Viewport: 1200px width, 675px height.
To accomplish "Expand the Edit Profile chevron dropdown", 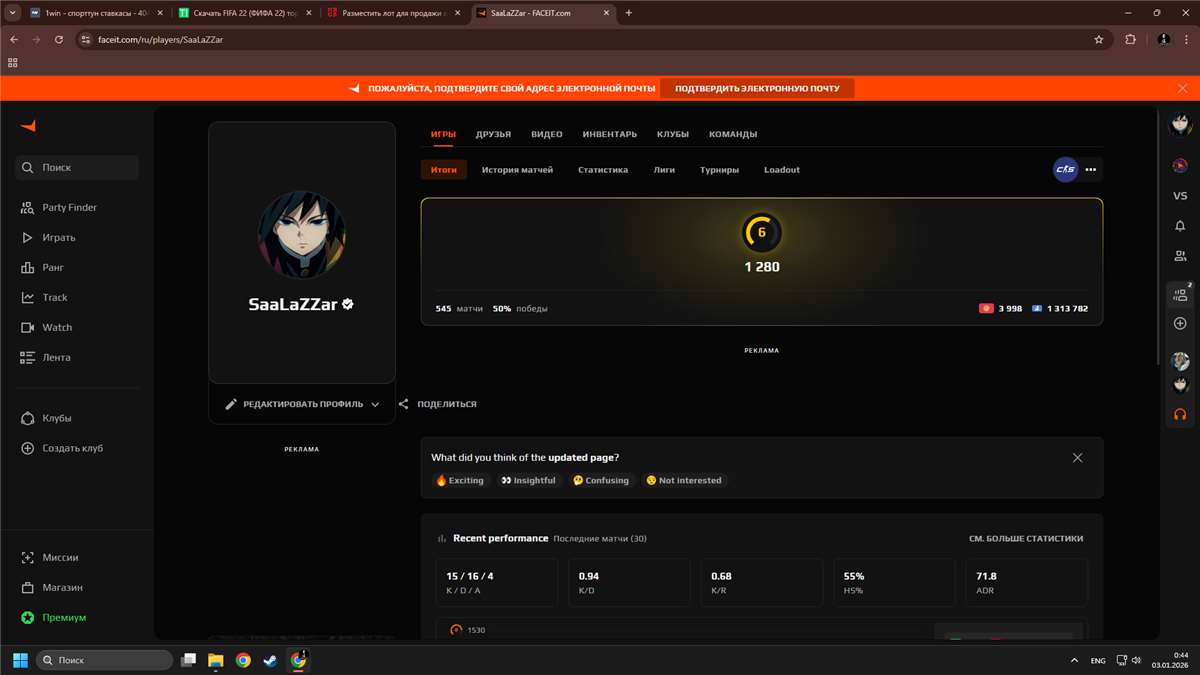I will point(375,405).
